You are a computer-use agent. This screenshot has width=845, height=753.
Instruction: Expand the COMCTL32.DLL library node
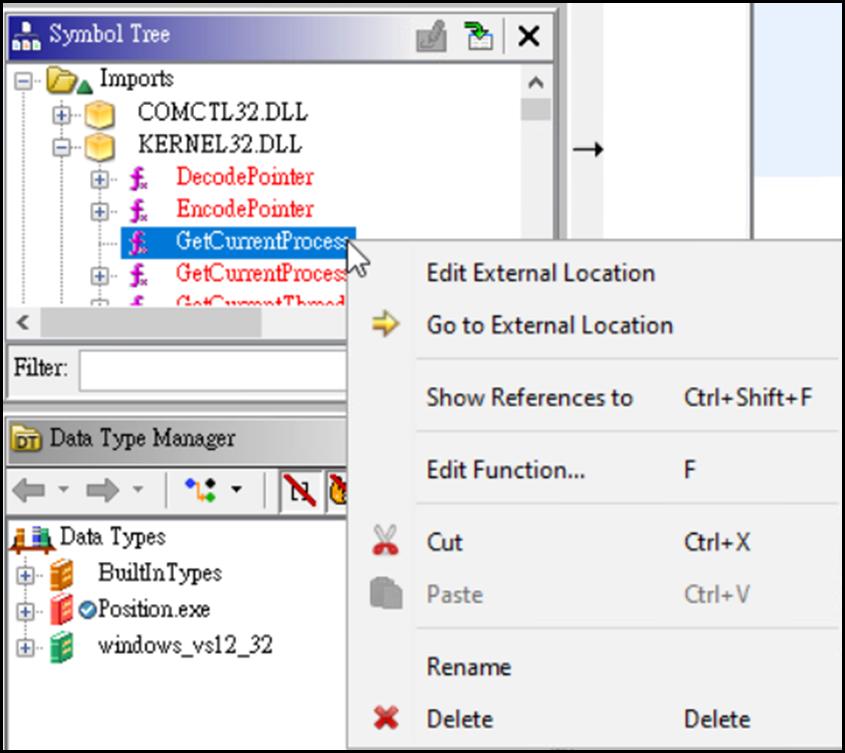(x=61, y=115)
